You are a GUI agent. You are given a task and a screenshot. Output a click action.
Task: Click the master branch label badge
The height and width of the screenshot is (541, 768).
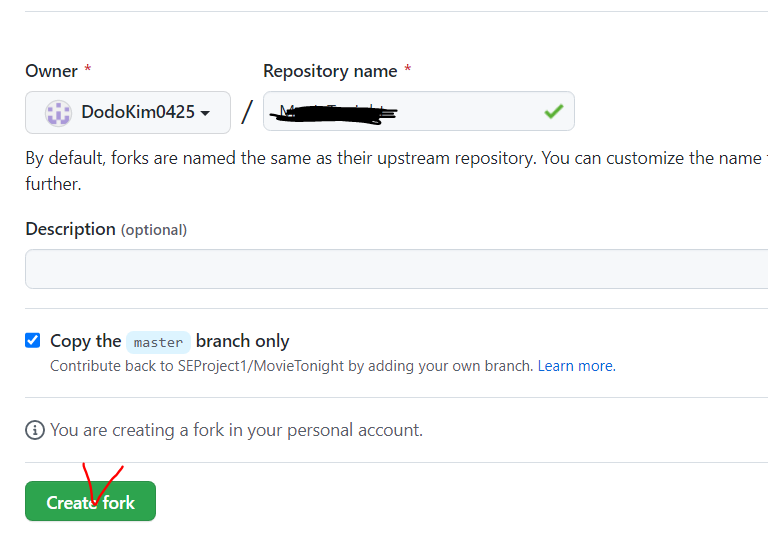tap(158, 342)
